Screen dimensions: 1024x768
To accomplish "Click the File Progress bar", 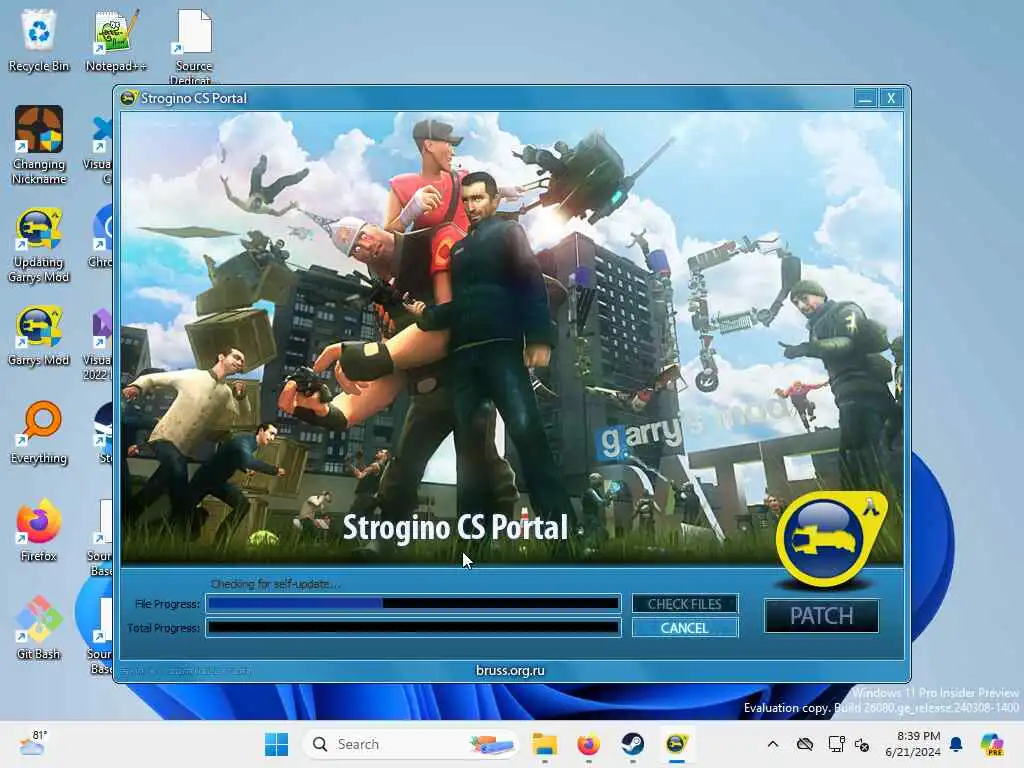I will tap(413, 603).
